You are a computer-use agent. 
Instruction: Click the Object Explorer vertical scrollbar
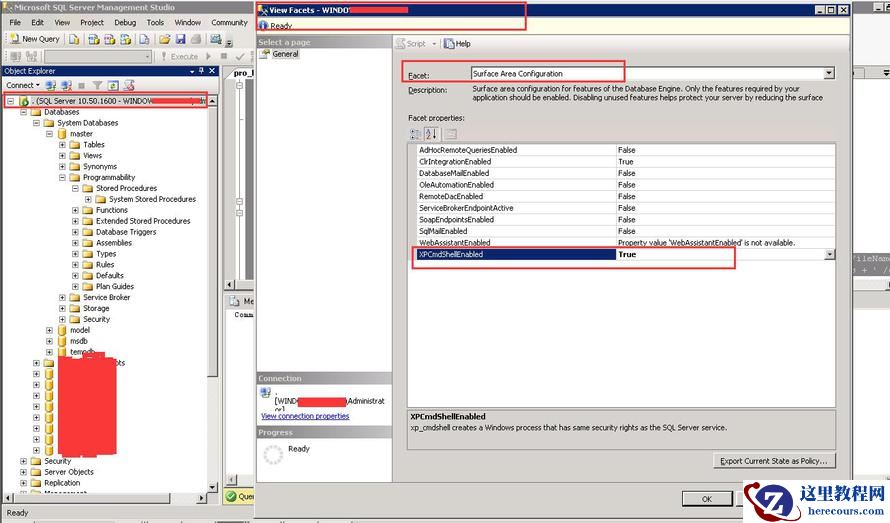coord(212,293)
